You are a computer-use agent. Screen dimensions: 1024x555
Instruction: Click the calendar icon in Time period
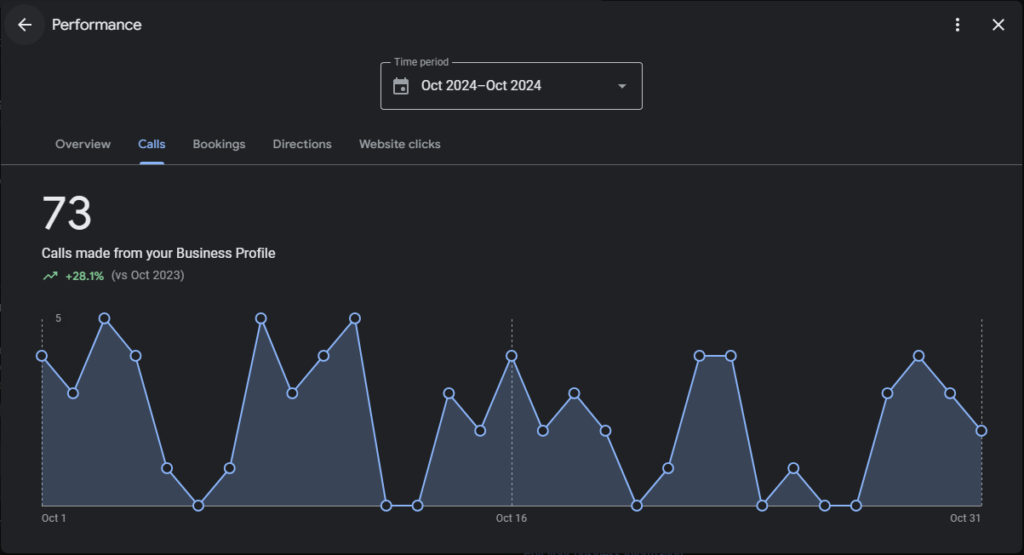(x=401, y=86)
